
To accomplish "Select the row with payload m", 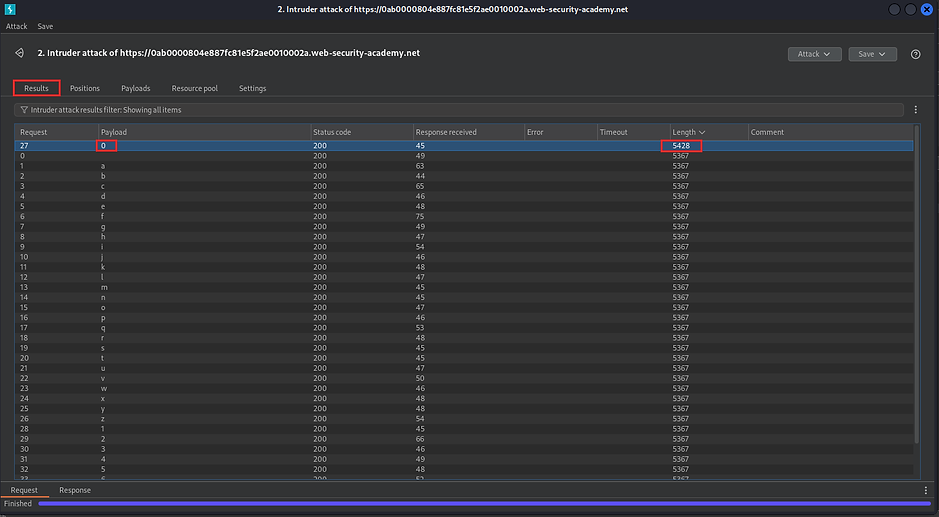I will (x=464, y=287).
